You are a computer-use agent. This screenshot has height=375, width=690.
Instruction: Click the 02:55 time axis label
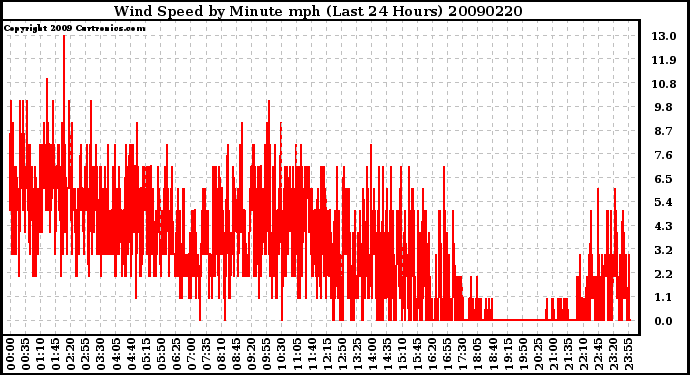click(x=86, y=354)
